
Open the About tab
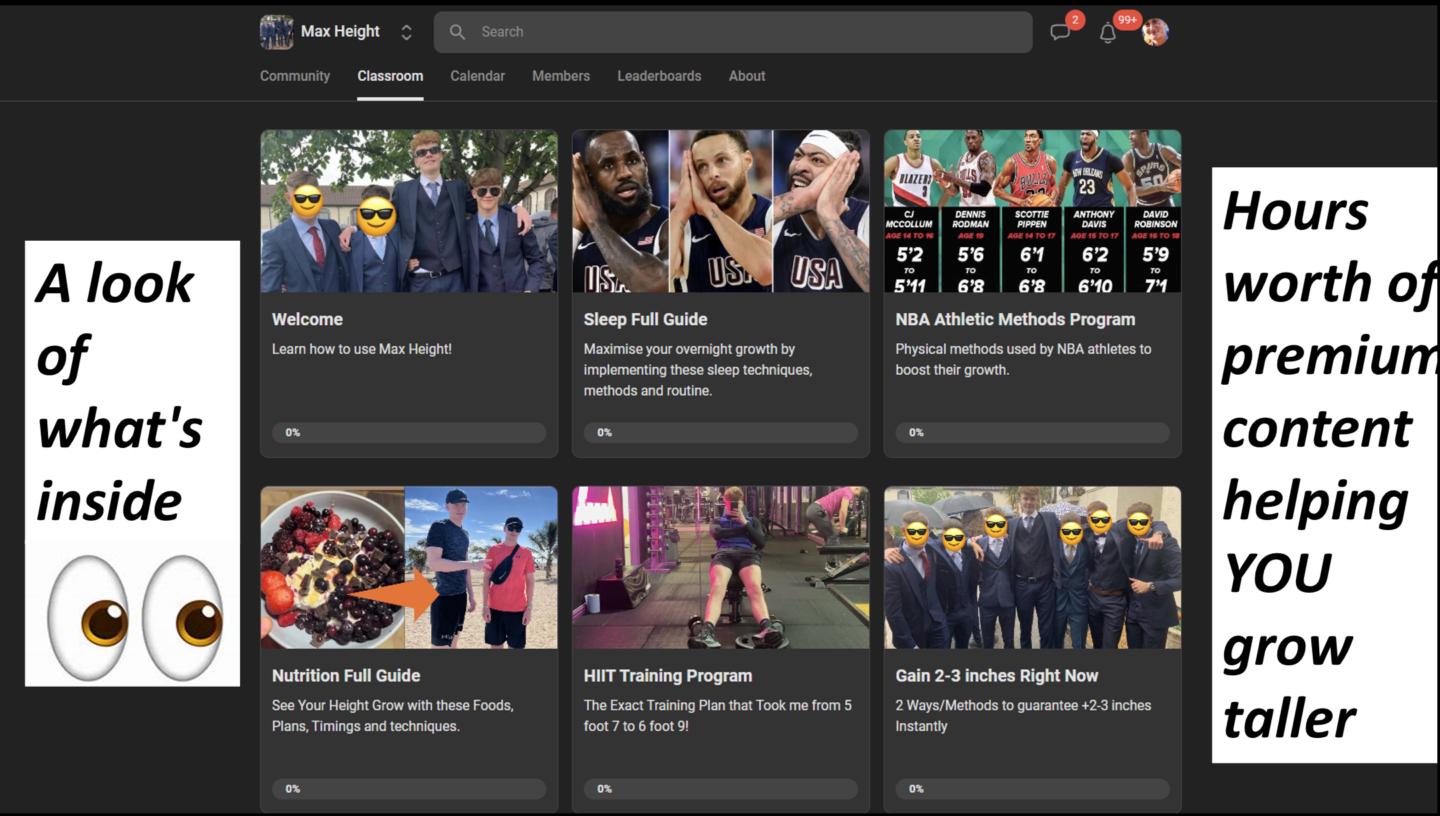[x=746, y=76]
